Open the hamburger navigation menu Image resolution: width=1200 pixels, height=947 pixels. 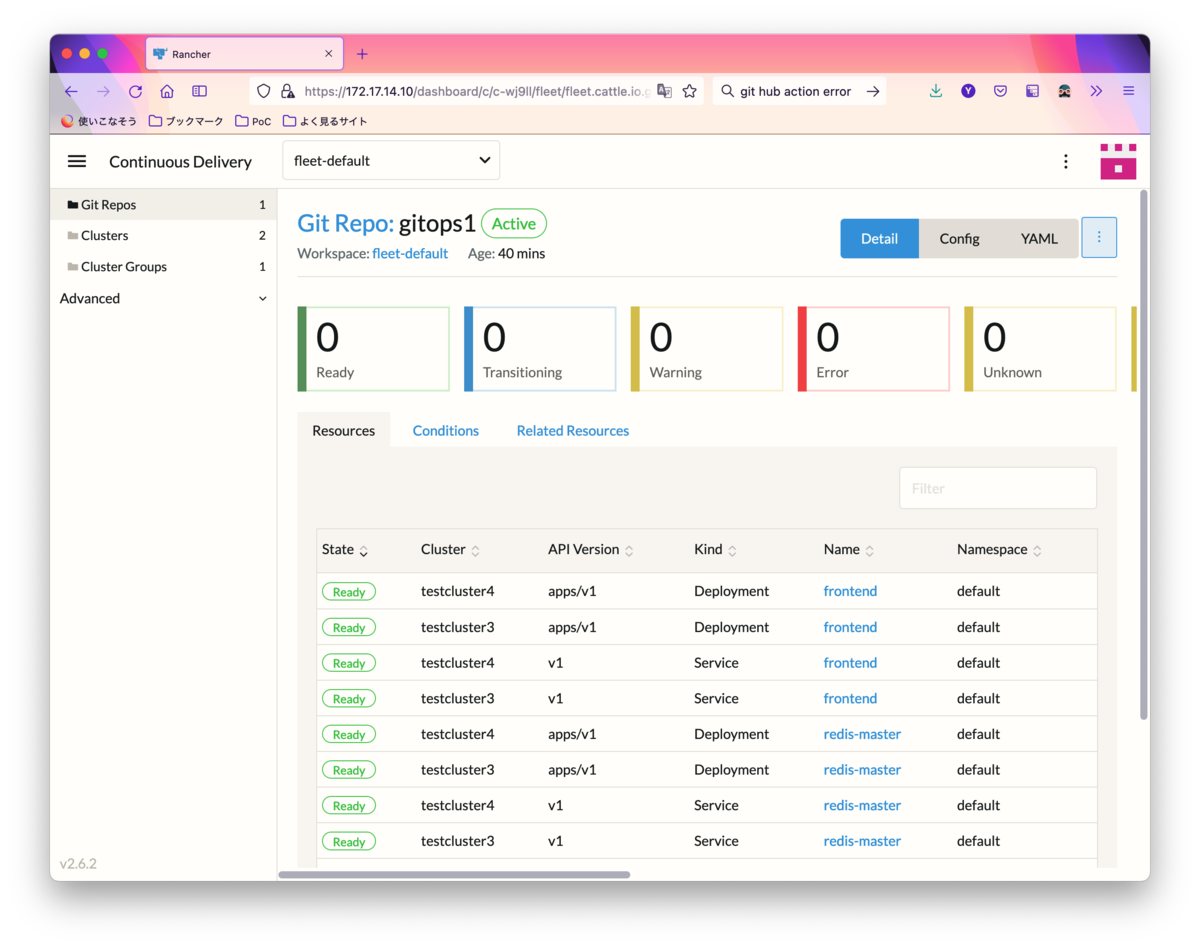76,161
